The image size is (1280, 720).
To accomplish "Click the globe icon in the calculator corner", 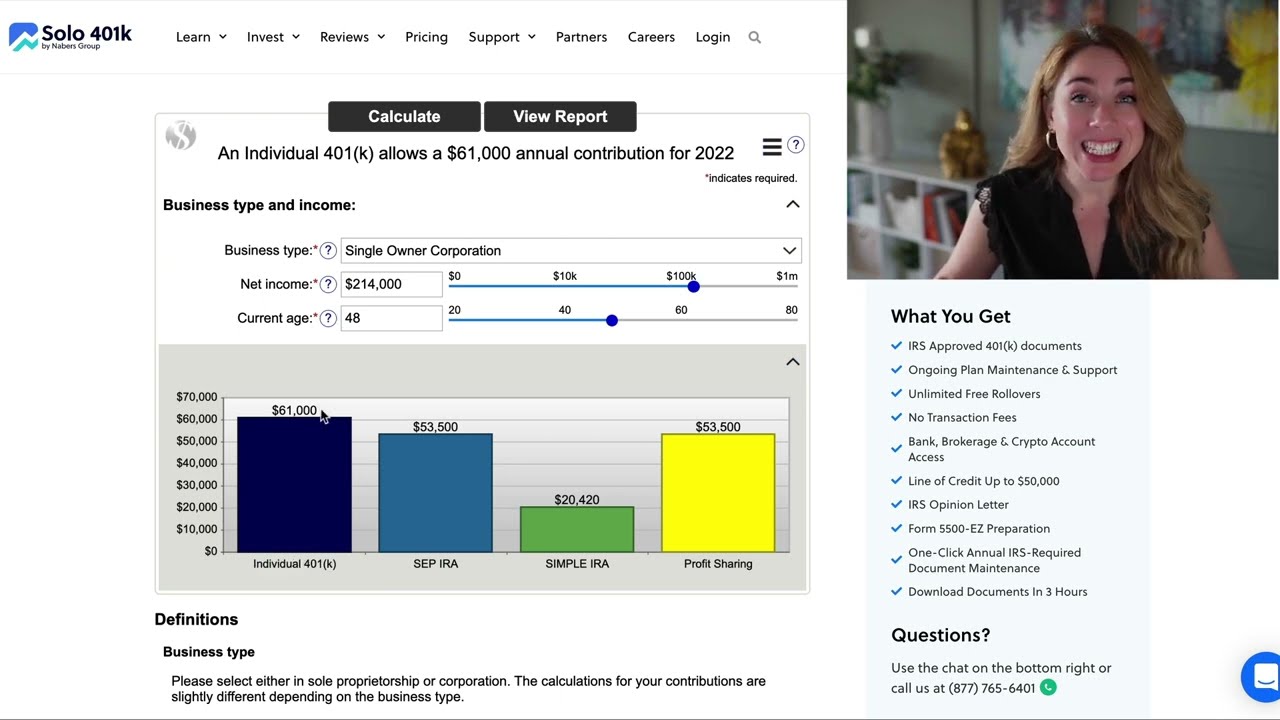I will coord(181,135).
